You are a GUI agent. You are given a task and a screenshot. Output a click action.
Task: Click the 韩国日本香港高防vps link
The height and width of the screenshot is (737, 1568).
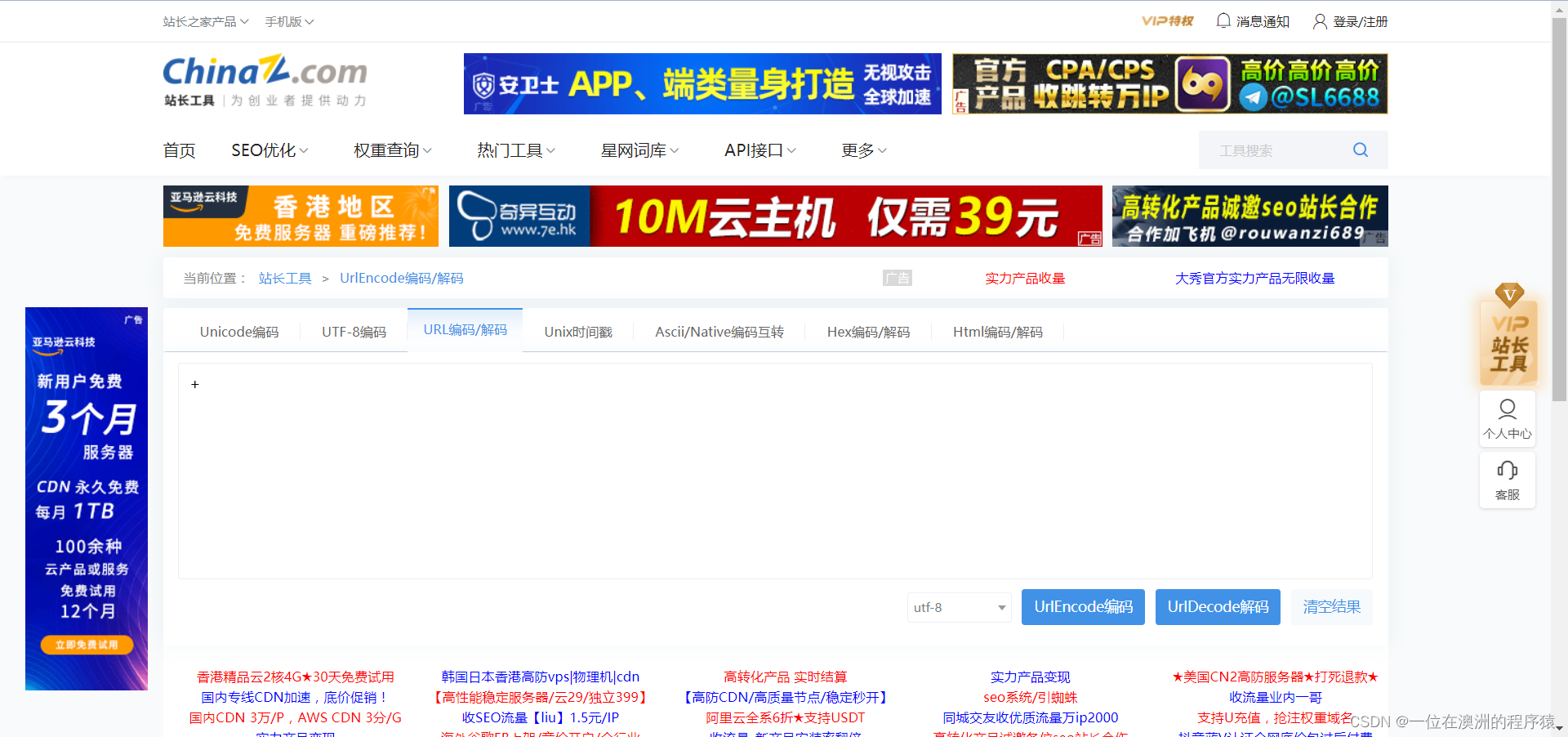(541, 677)
